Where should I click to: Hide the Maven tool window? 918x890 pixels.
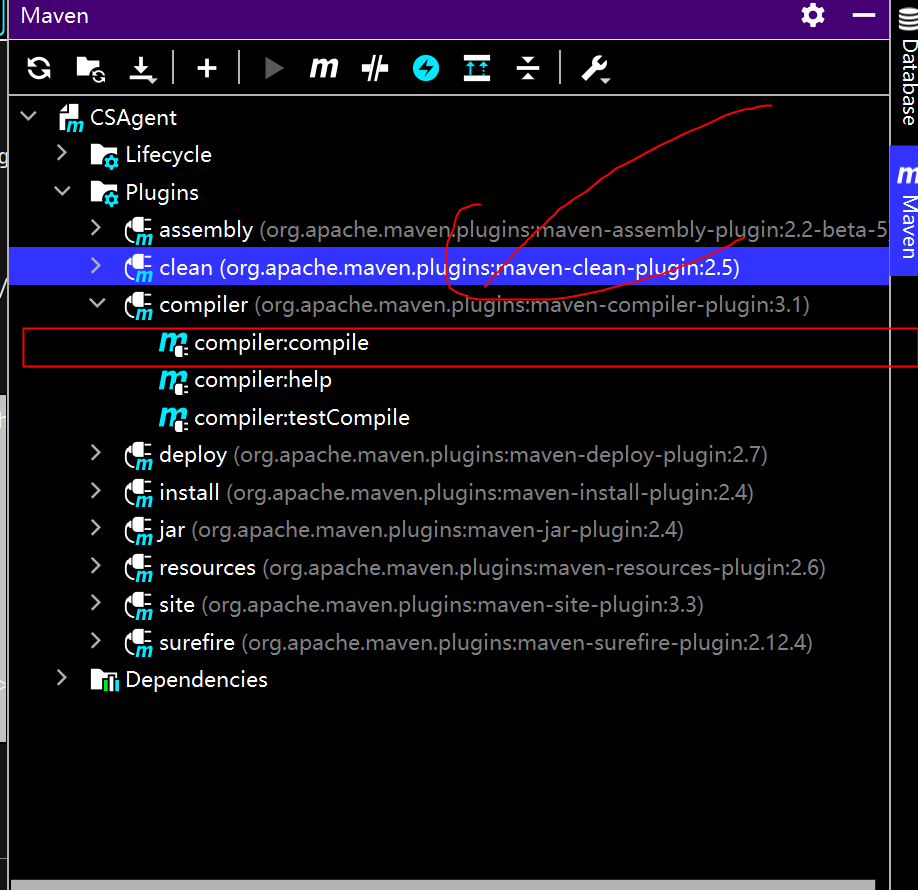click(864, 15)
